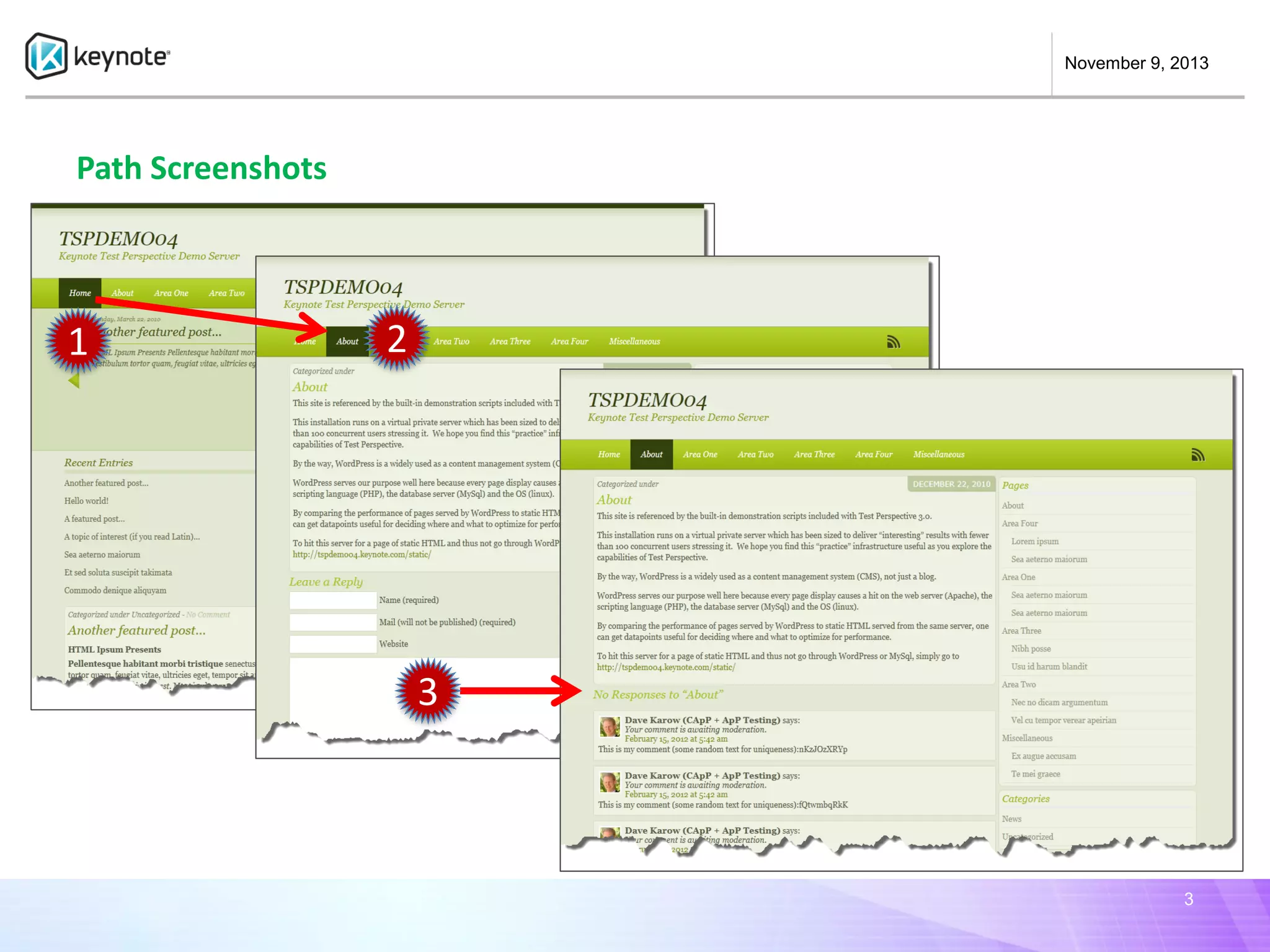Click static URL link in front screenshot

tap(666, 668)
